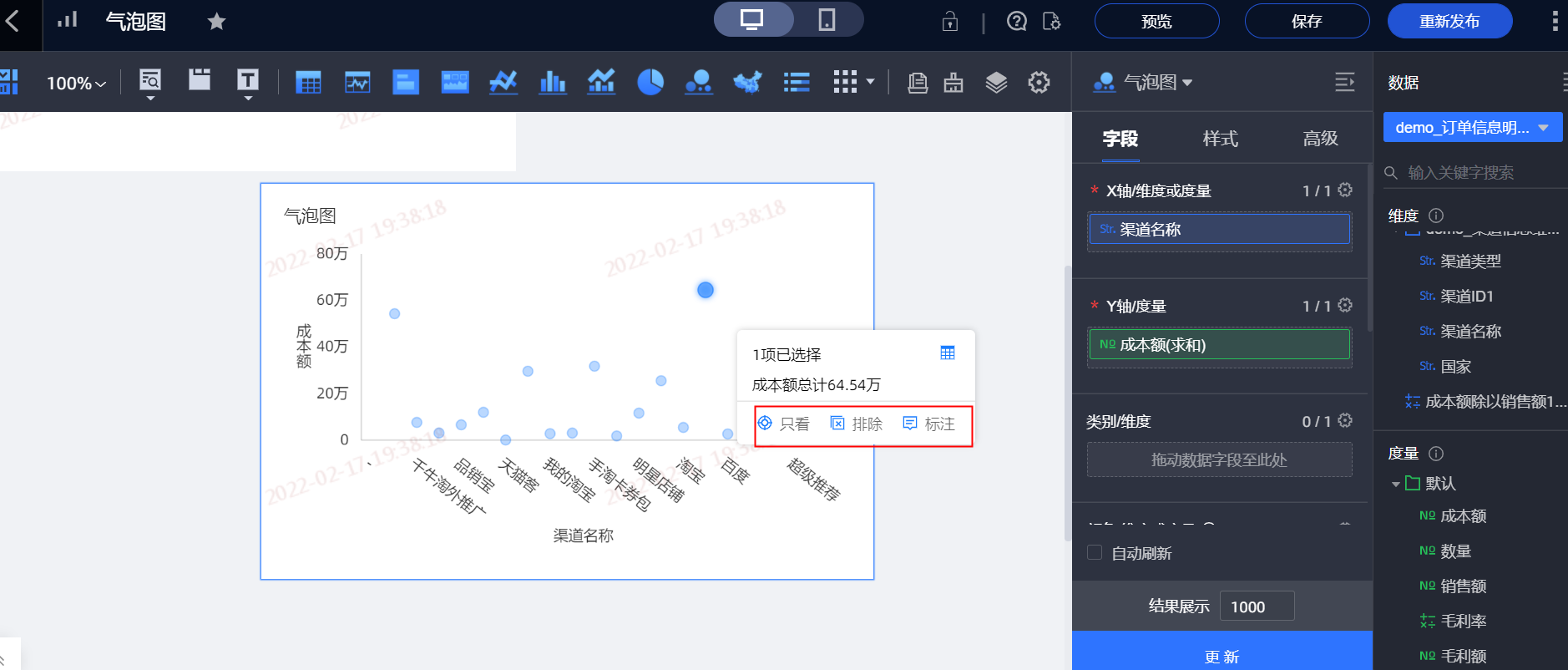Image resolution: width=1568 pixels, height=670 pixels.
Task: Switch to desktop layout view
Action: 752,20
